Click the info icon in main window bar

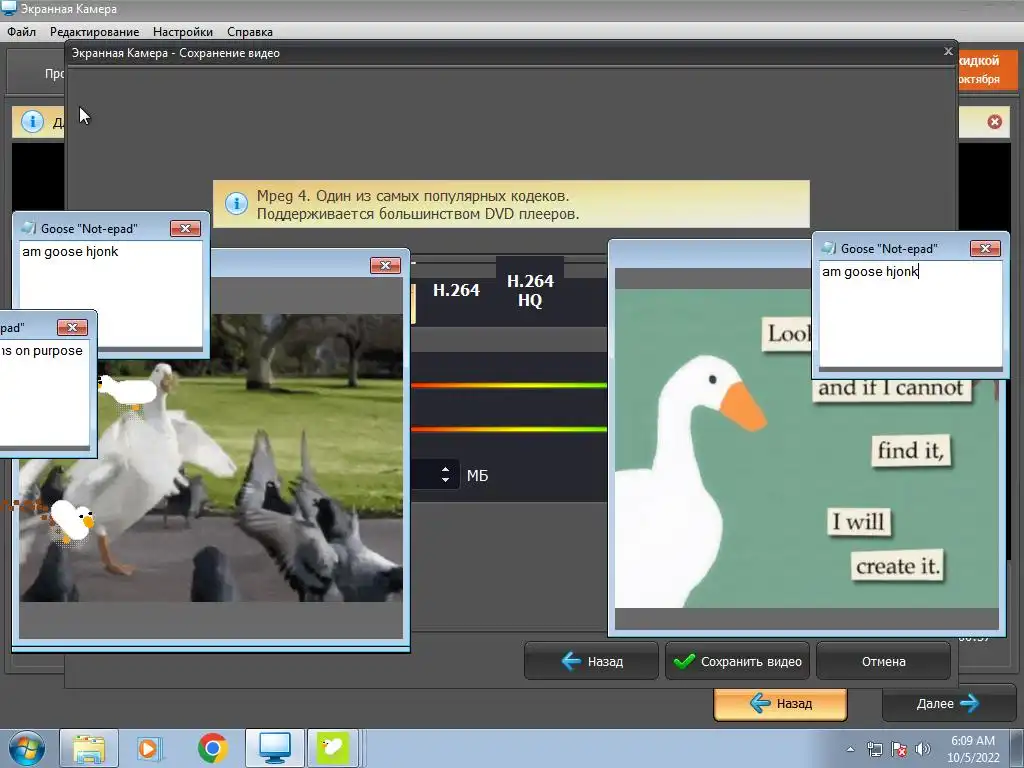(32, 121)
